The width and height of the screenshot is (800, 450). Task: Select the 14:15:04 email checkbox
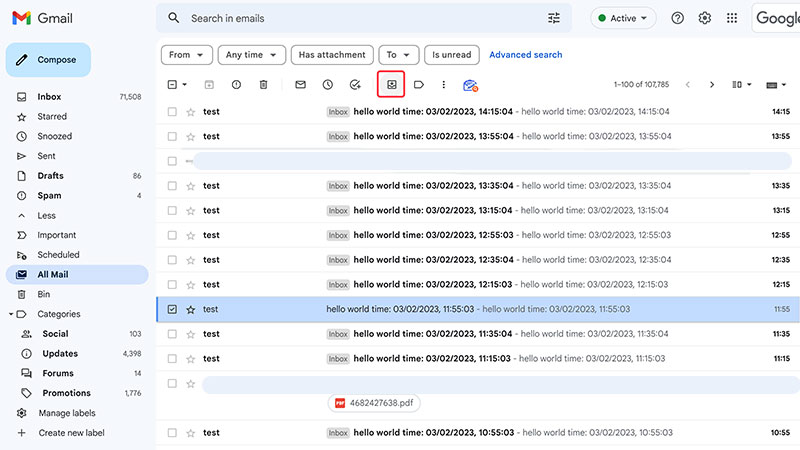pos(172,112)
